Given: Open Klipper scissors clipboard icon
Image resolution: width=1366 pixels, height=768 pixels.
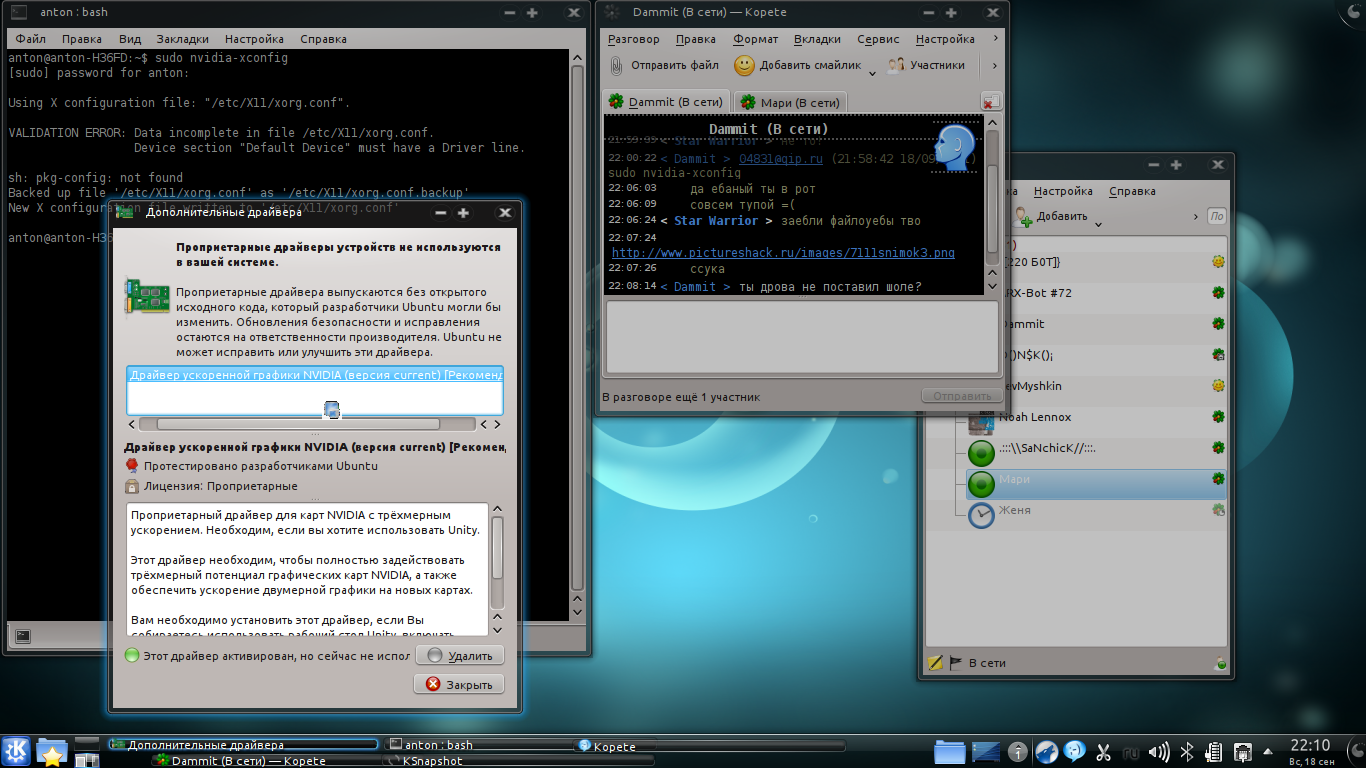Looking at the screenshot, I should [1104, 752].
